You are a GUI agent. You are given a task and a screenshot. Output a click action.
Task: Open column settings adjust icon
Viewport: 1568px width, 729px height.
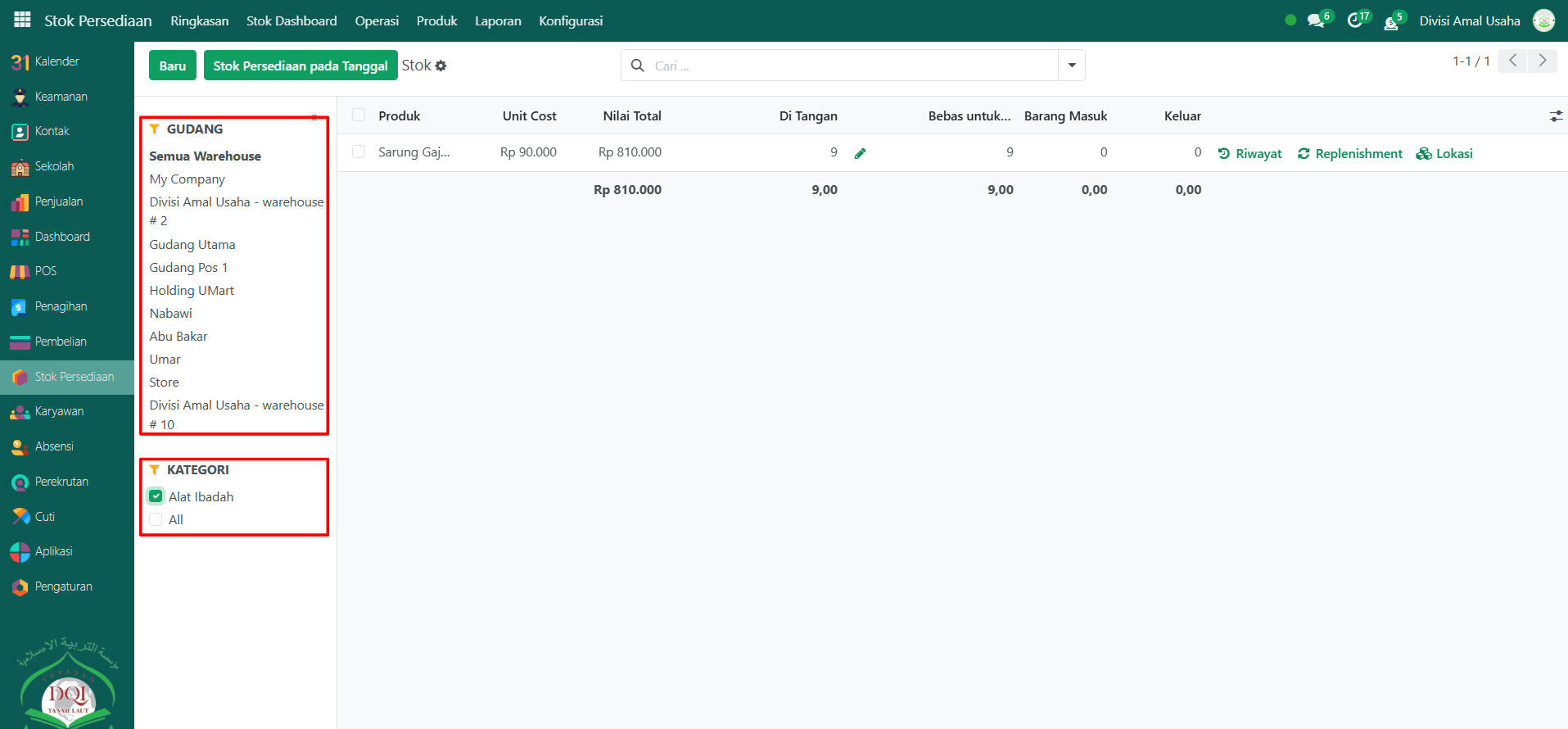1556,116
